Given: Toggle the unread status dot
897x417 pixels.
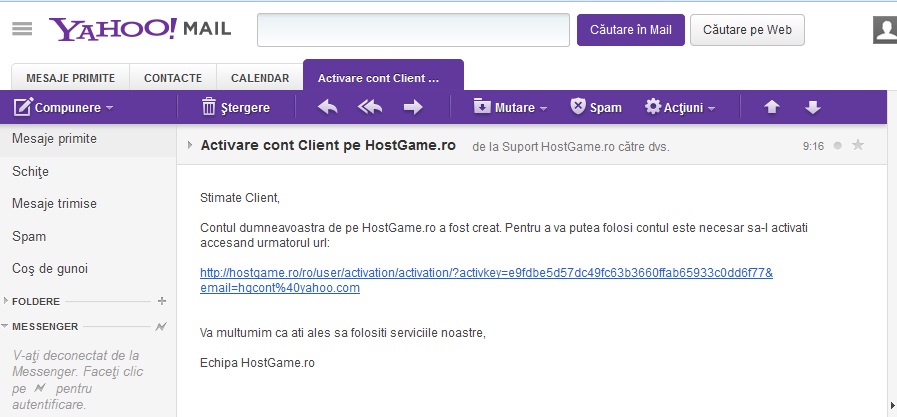Looking at the screenshot, I should 838,146.
